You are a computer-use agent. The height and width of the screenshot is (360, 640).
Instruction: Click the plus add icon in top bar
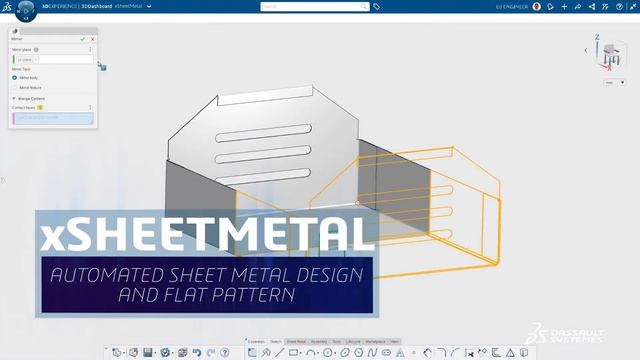(564, 7)
